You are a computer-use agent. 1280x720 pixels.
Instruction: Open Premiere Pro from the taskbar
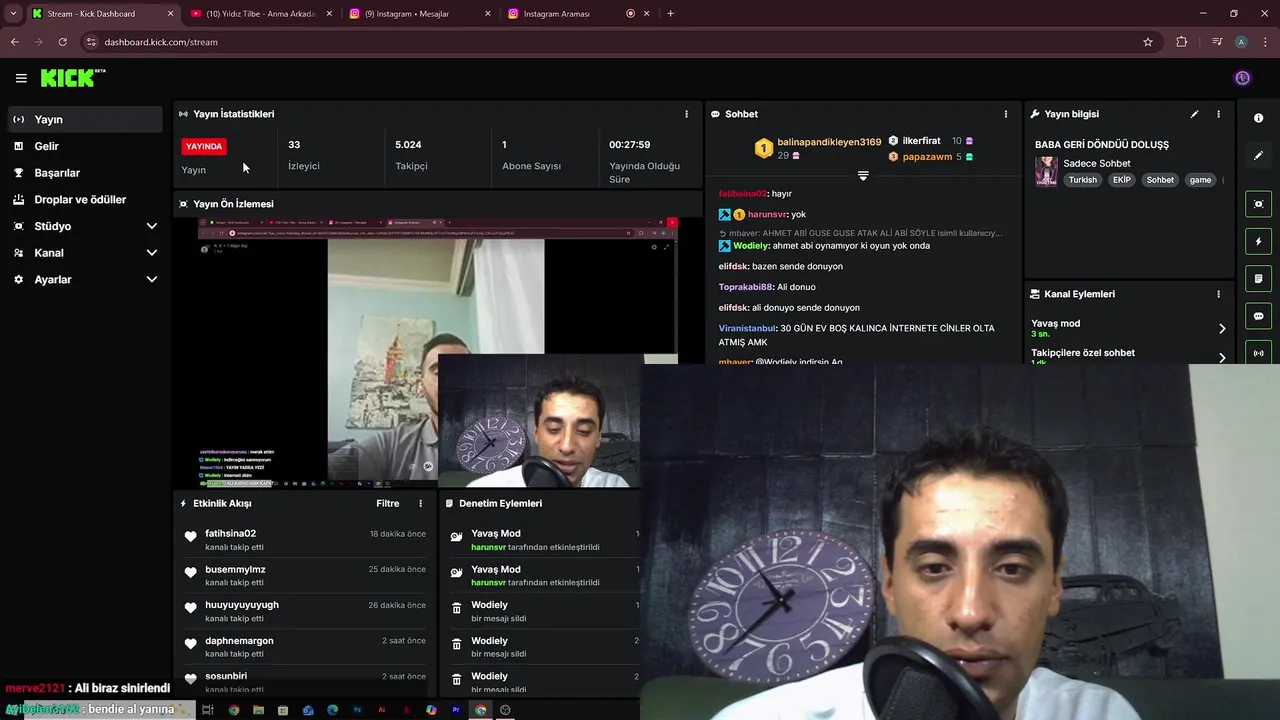pyautogui.click(x=456, y=710)
